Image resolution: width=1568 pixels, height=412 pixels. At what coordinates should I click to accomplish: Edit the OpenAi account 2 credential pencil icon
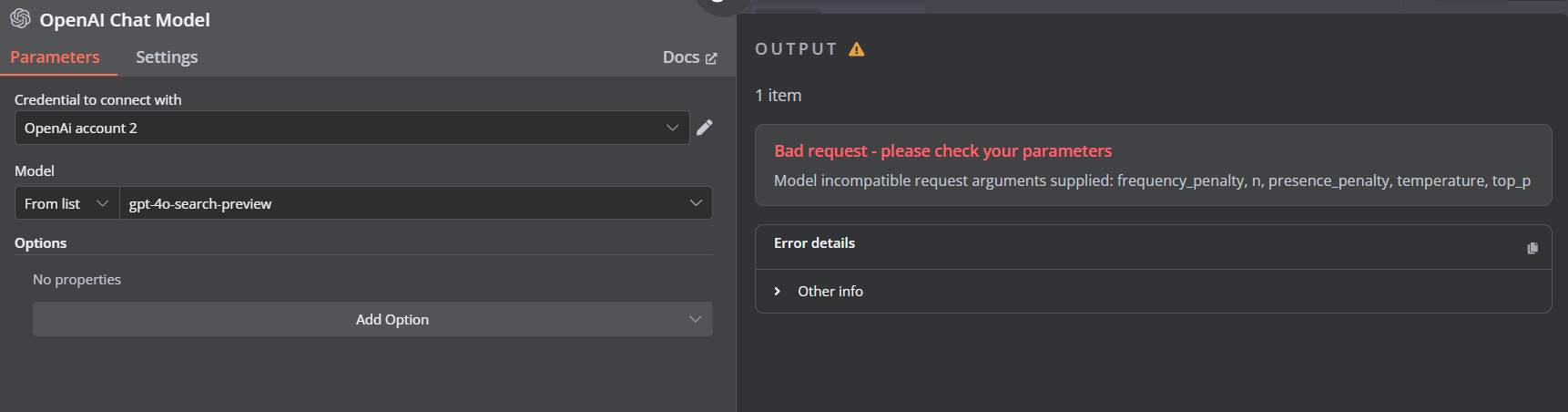coord(704,128)
